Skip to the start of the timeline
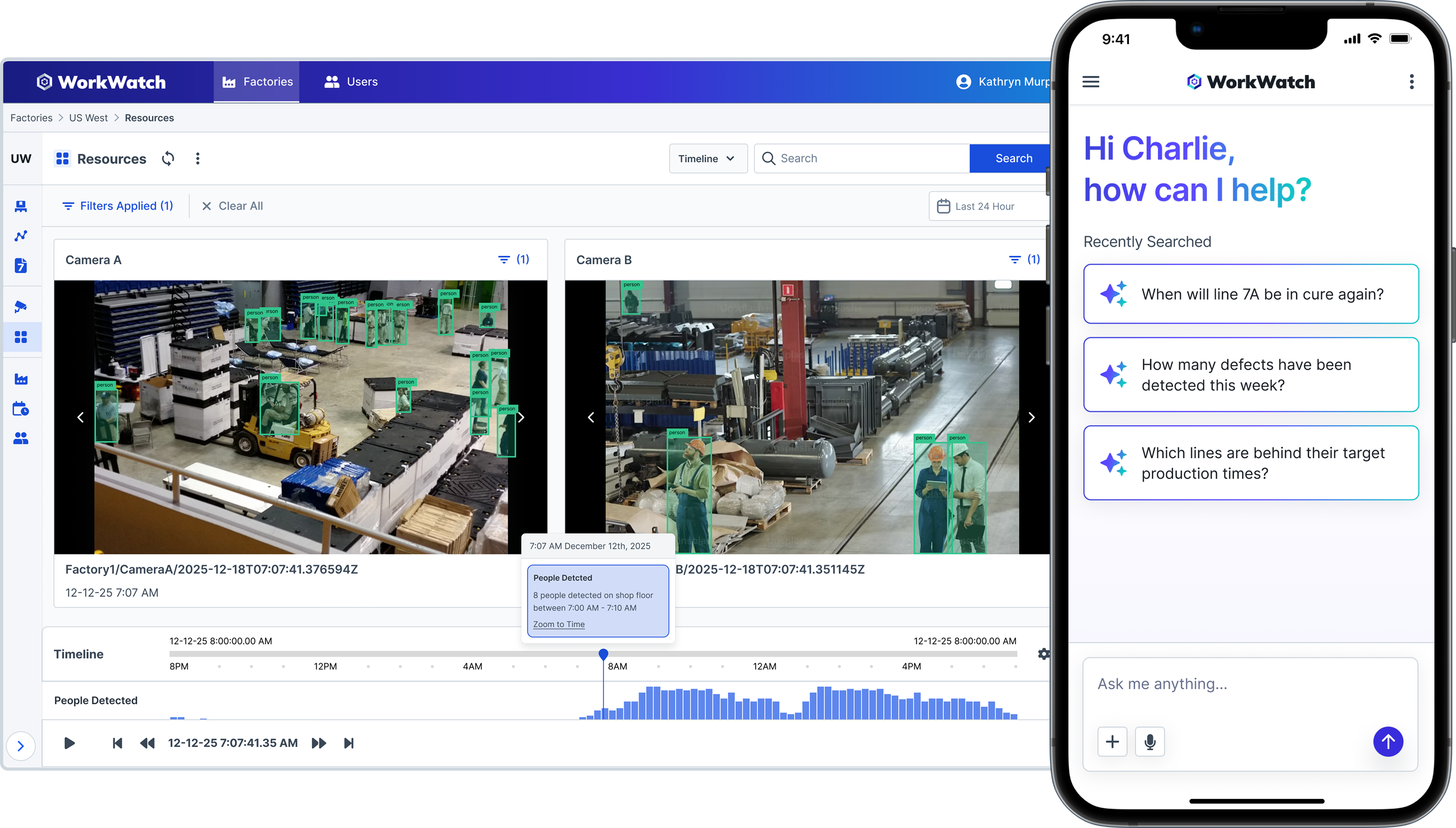This screenshot has width=1456, height=828. [117, 743]
